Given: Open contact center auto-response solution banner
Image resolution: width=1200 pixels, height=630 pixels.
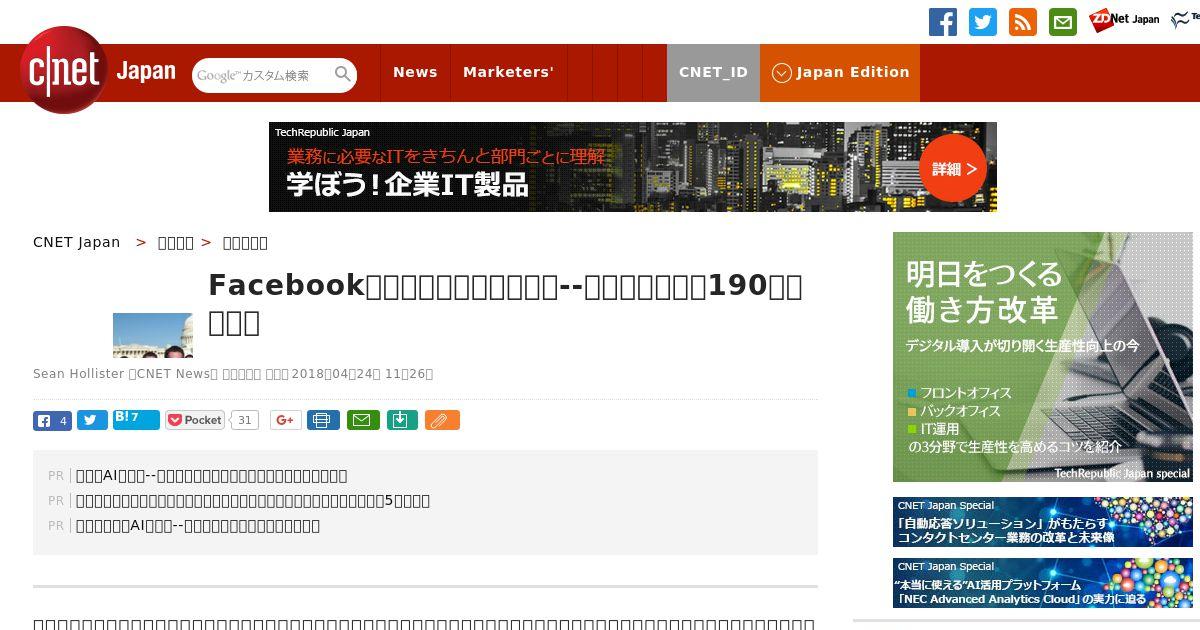Looking at the screenshot, I should coord(1043,522).
